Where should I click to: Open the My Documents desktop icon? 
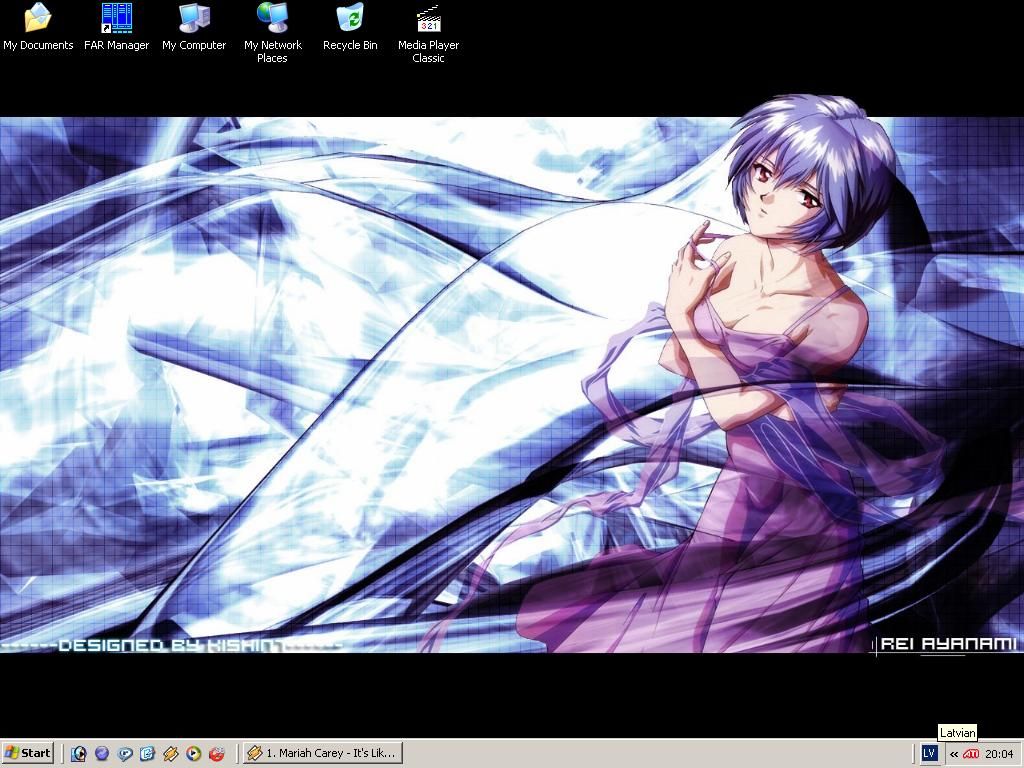click(38, 26)
